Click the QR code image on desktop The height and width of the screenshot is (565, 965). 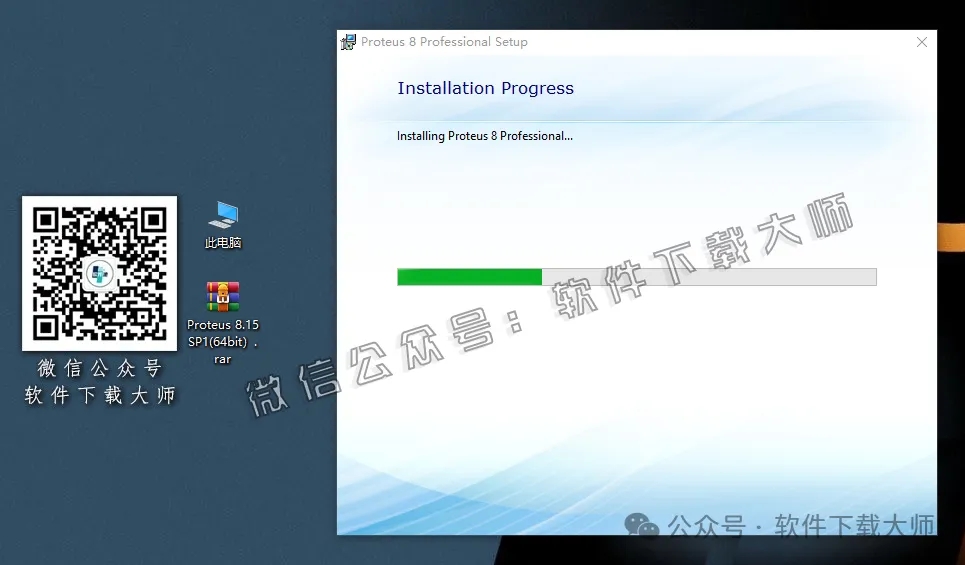pos(100,273)
